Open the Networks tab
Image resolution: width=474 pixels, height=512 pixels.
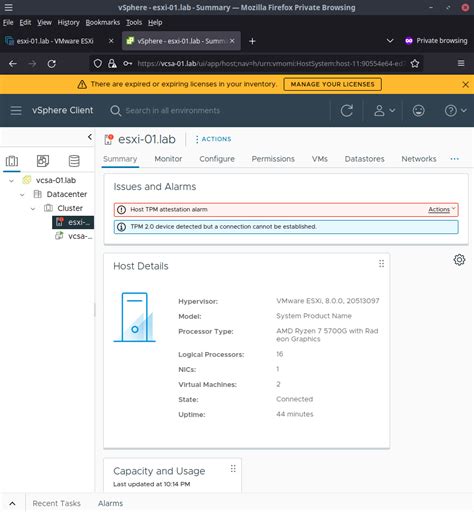pos(419,159)
